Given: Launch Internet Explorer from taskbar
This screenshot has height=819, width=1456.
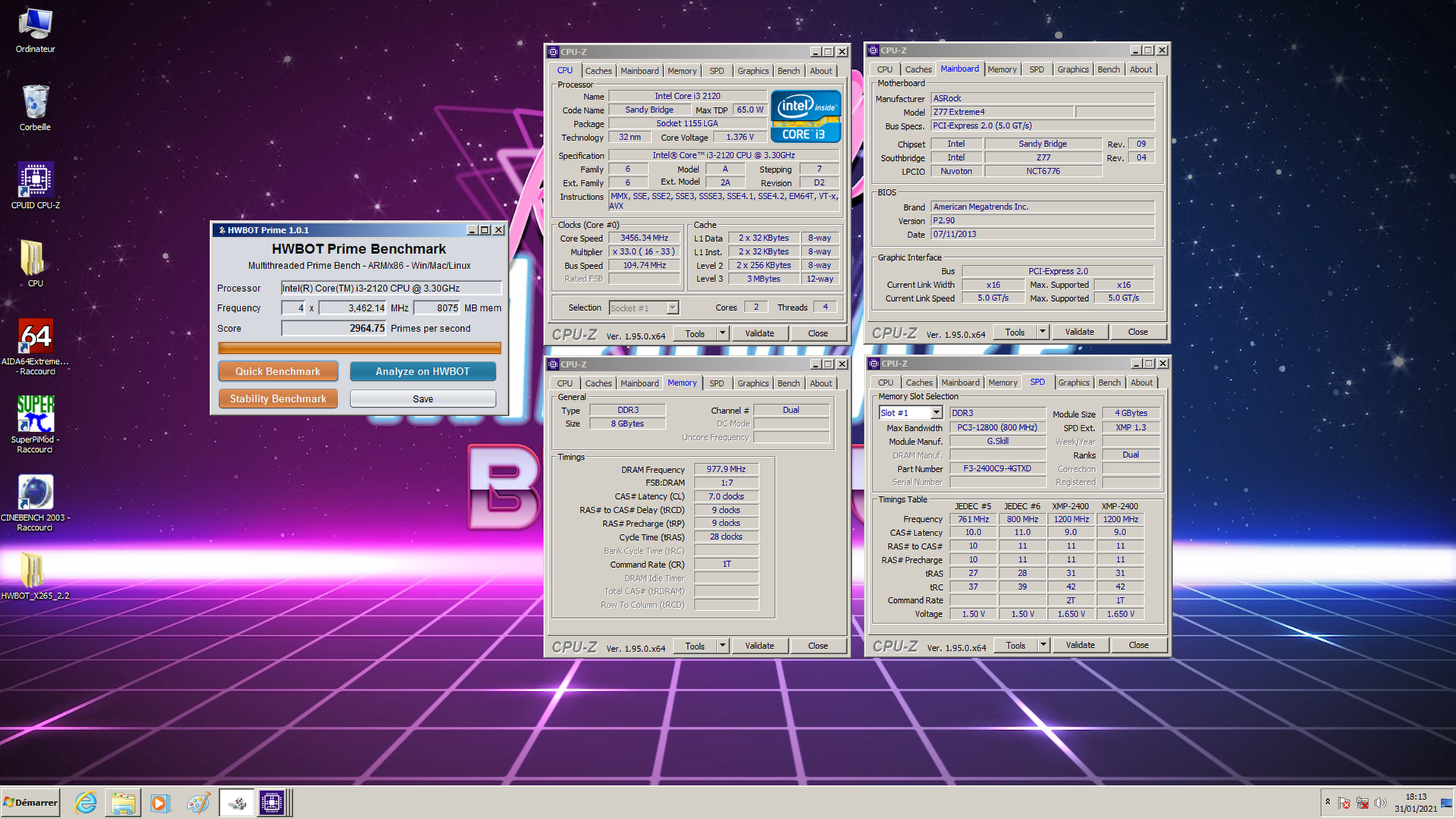Looking at the screenshot, I should 86,802.
